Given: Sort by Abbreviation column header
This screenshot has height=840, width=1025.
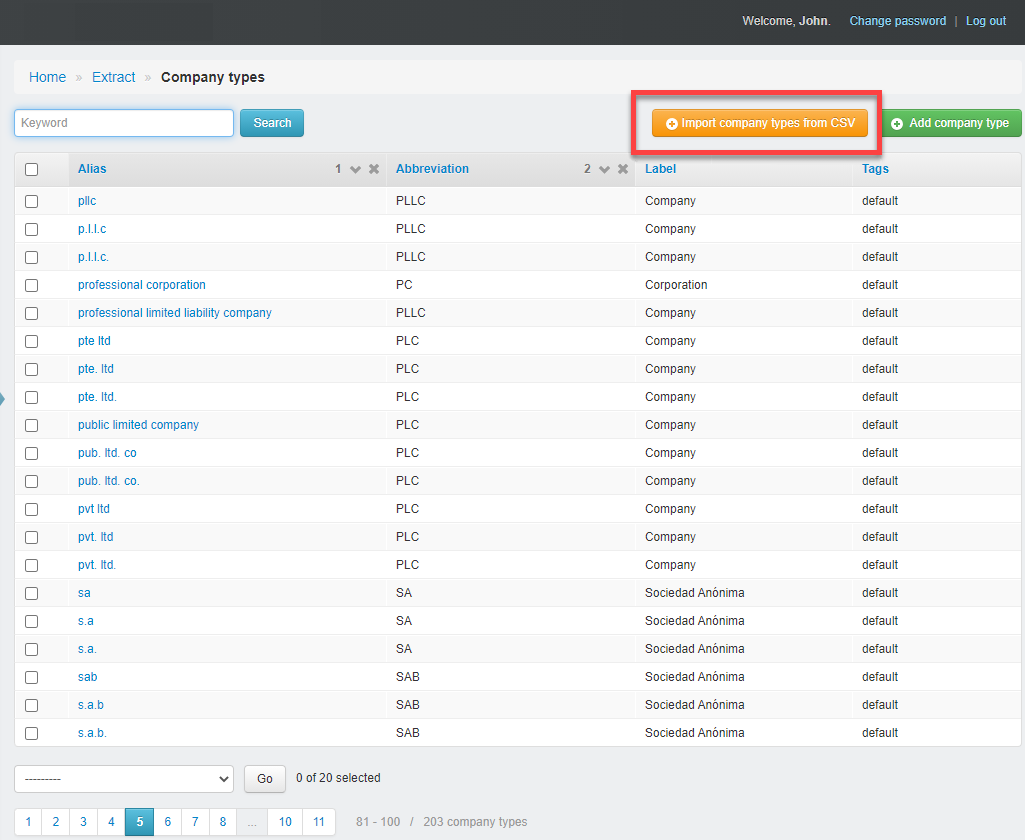Looking at the screenshot, I should (x=432, y=169).
